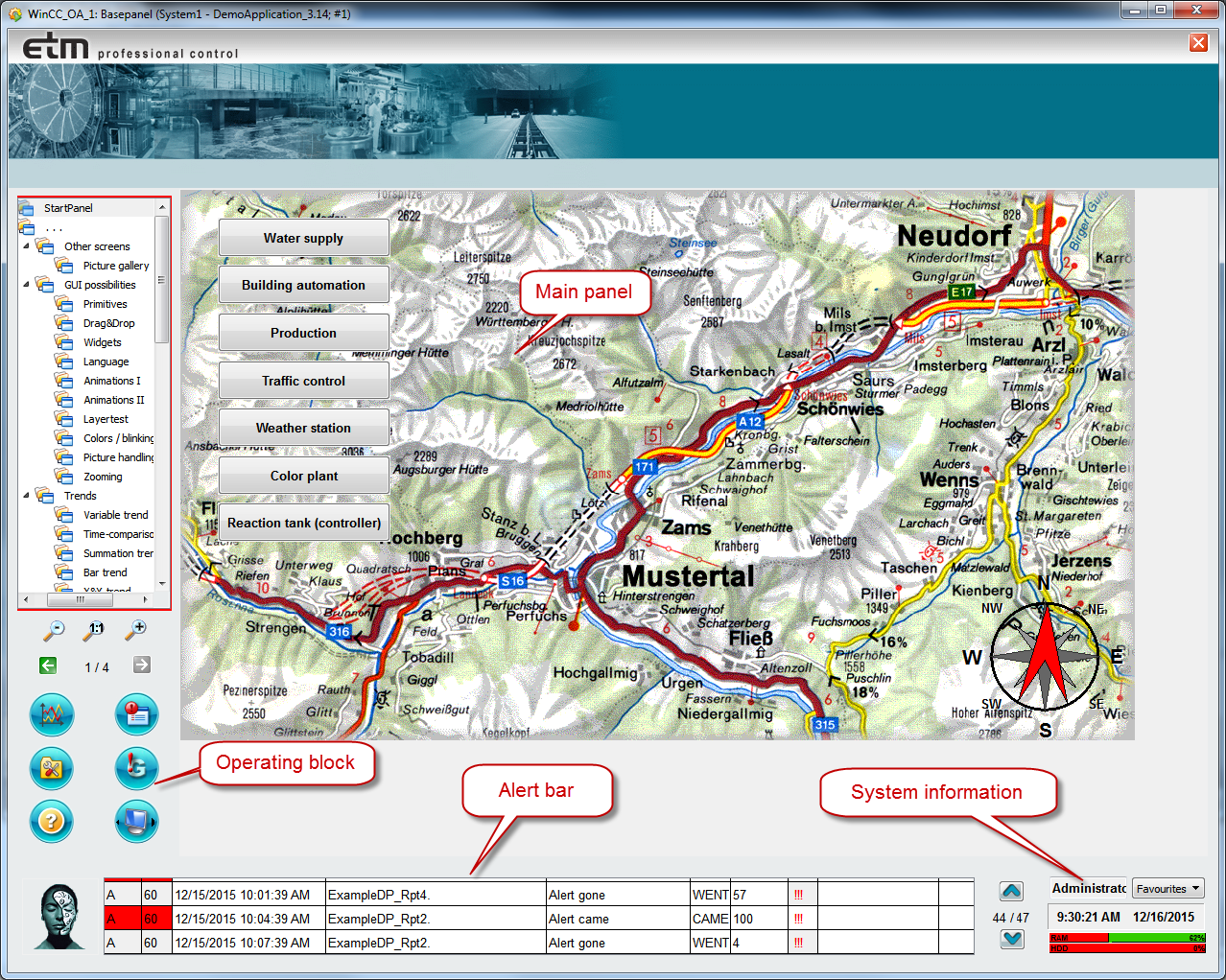Open the Reaction tank (controller) panel
The height and width of the screenshot is (980, 1226).
coord(303,523)
